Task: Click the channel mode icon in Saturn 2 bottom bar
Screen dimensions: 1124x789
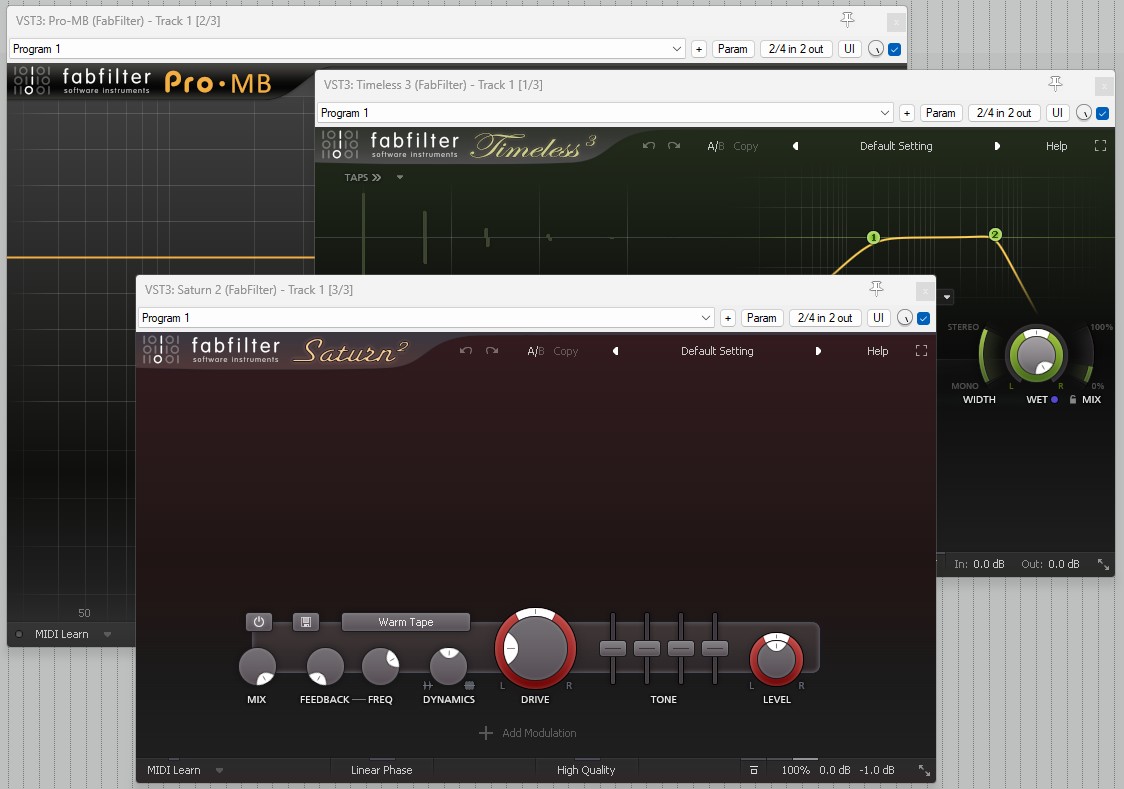Action: [x=753, y=770]
